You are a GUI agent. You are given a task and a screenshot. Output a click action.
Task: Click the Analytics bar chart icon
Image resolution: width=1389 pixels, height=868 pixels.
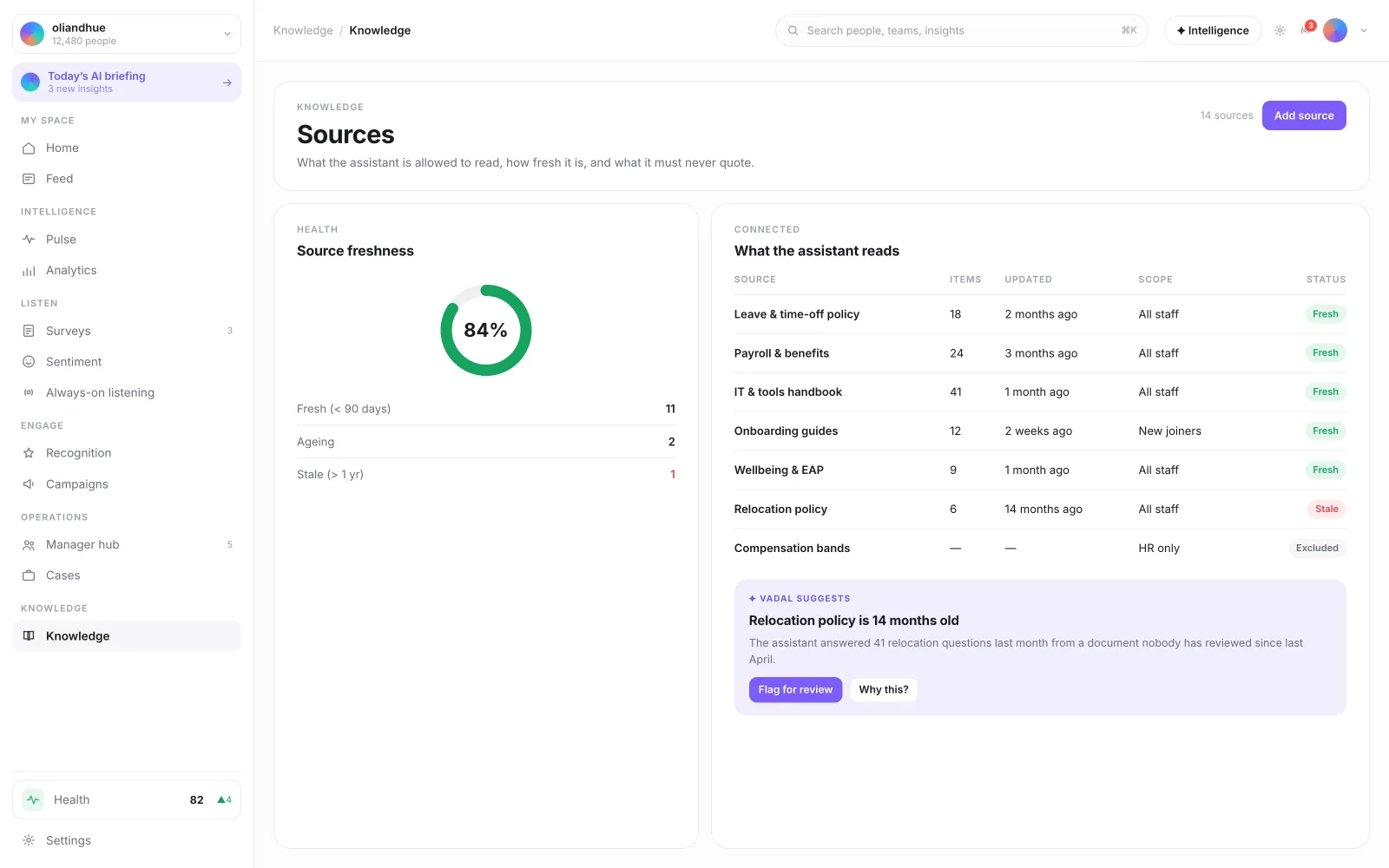tap(29, 271)
